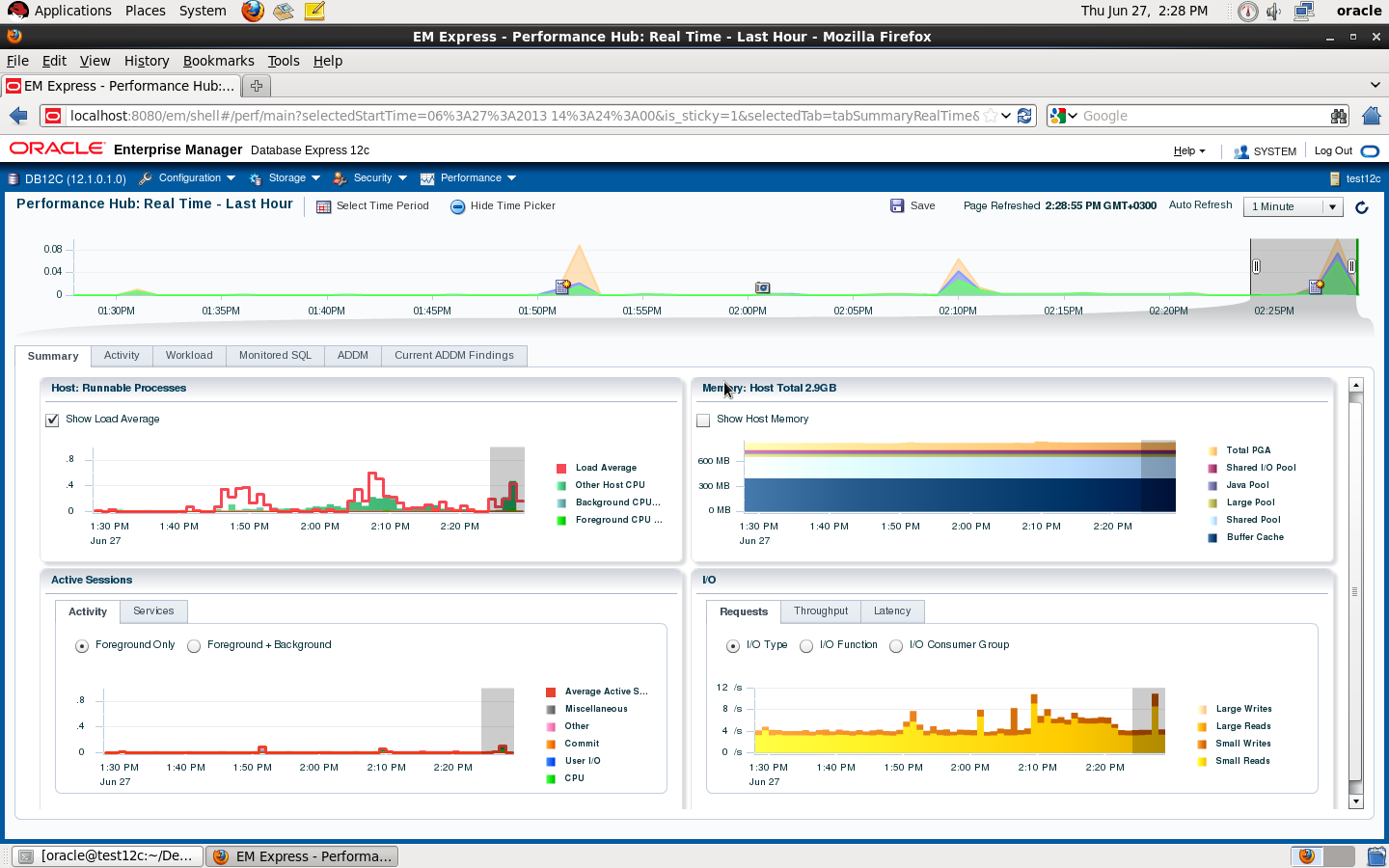Click the camera snapshot marker on timeline

762,287
